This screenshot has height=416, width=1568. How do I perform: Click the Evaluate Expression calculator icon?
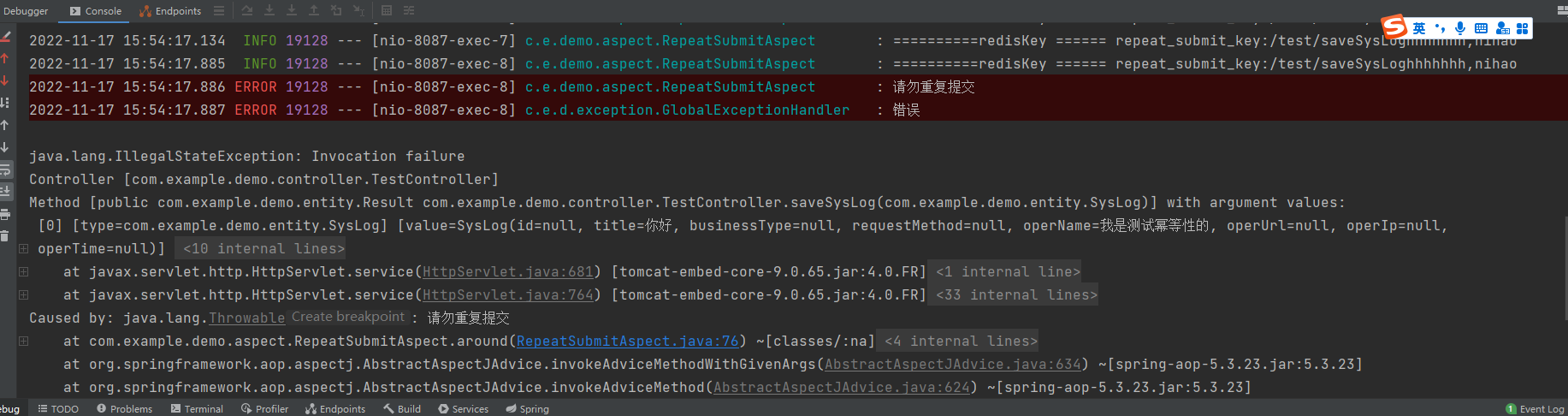point(387,10)
